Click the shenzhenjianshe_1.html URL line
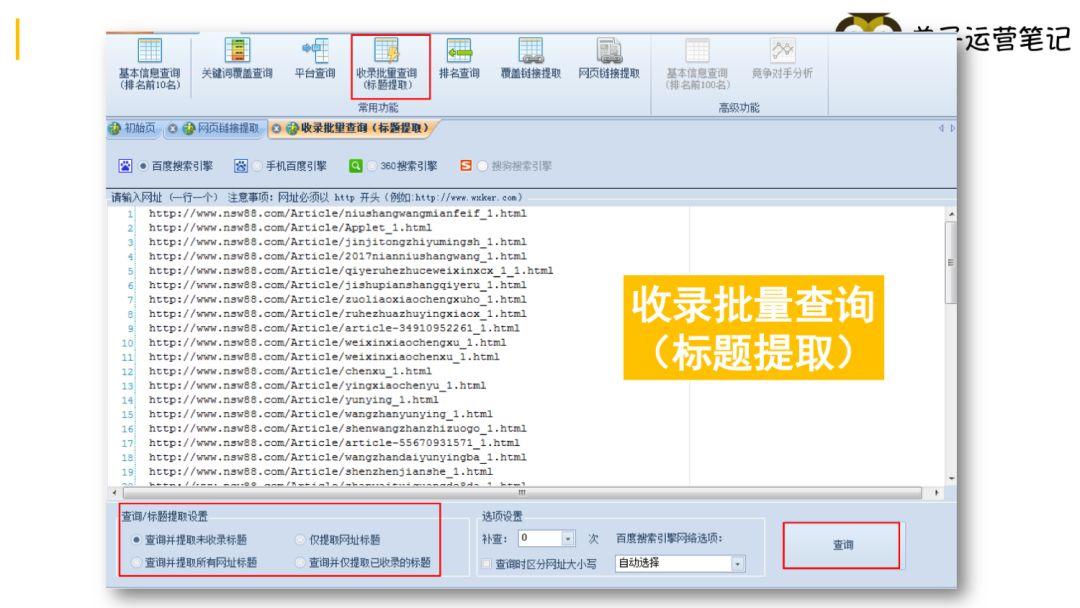The width and height of the screenshot is (1080, 608). pyautogui.click(x=320, y=472)
